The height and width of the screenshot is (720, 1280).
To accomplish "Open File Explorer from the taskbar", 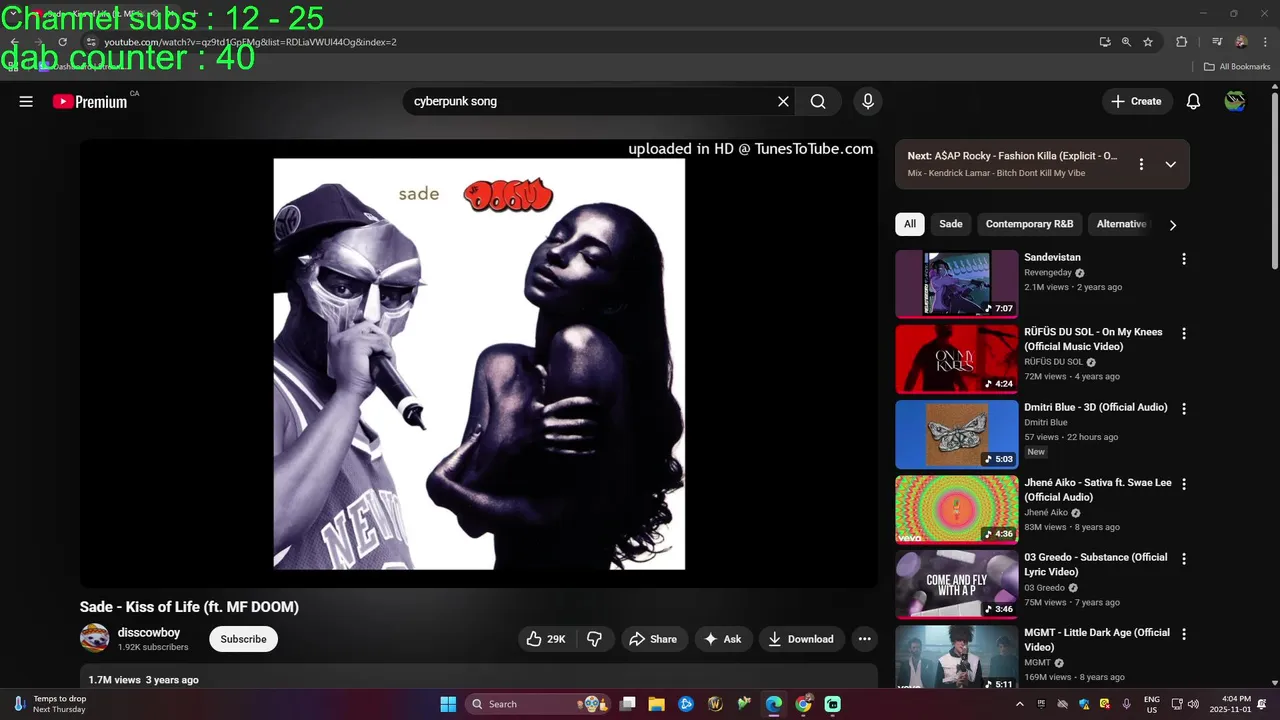I will [x=657, y=704].
